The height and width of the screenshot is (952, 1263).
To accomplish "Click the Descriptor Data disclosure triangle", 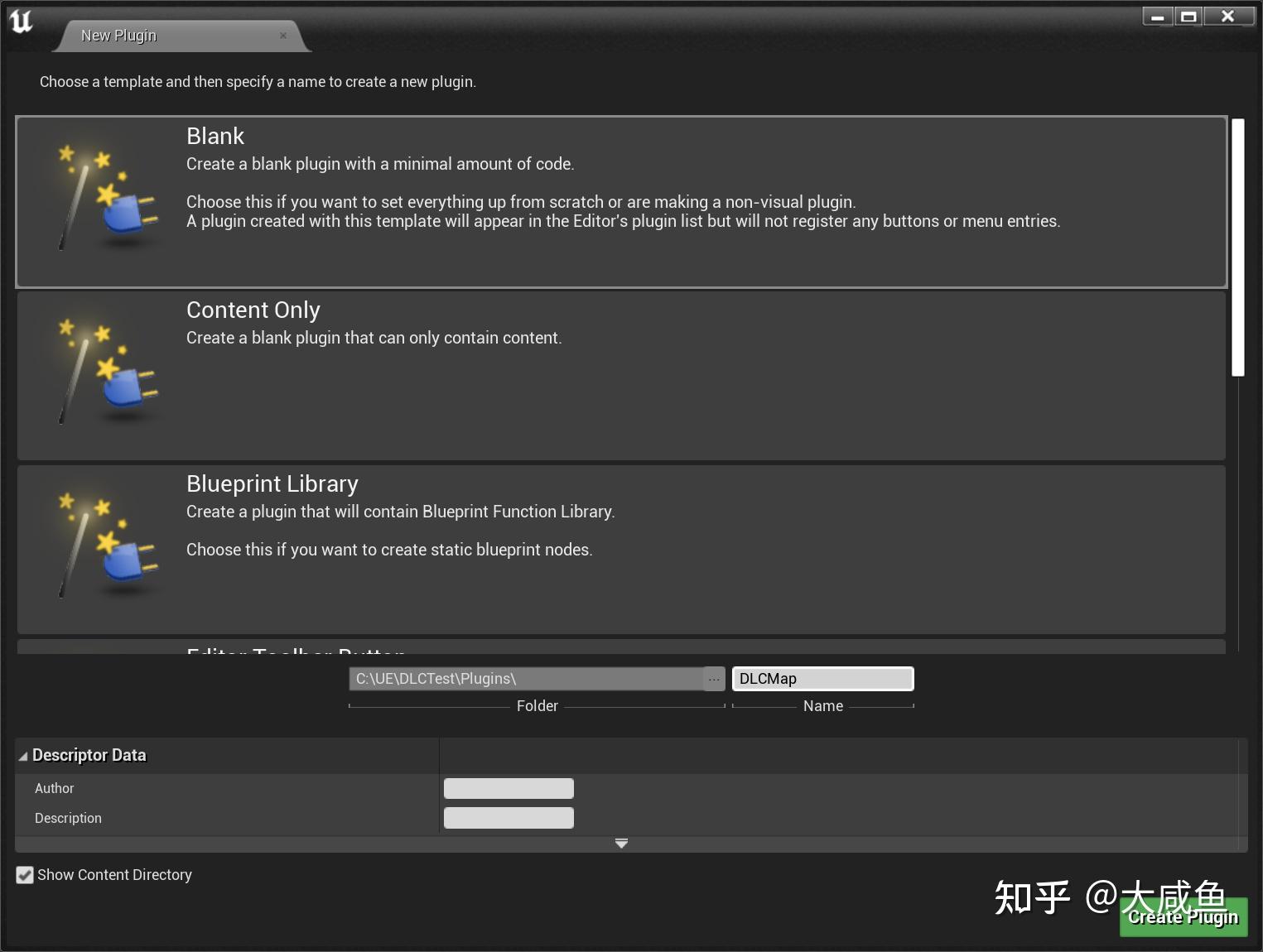I will [22, 755].
